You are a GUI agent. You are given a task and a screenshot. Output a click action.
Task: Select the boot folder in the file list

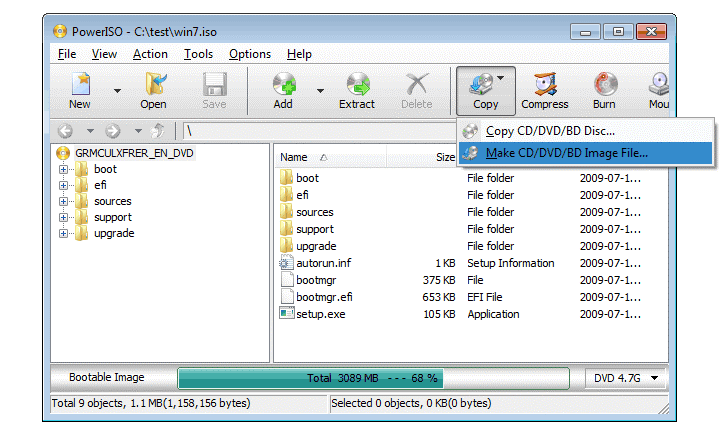[x=307, y=178]
